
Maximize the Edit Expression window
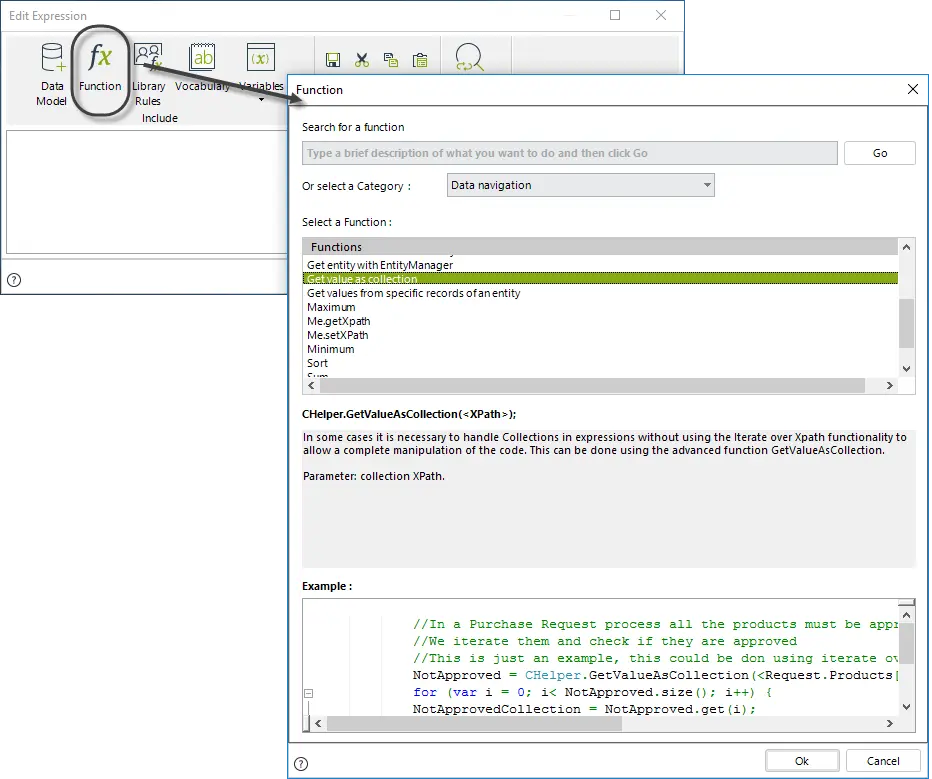615,15
